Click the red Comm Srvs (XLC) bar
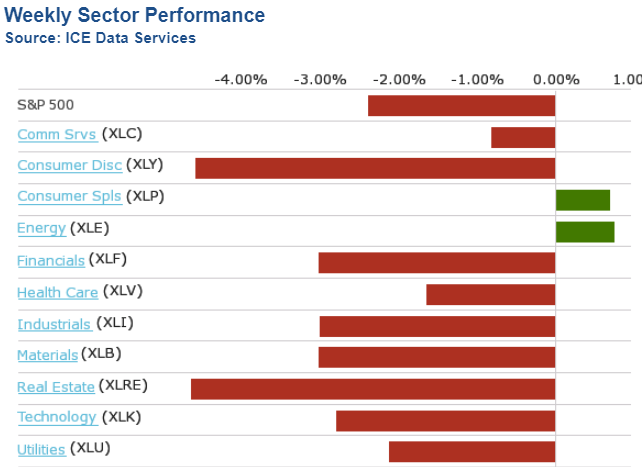 click(523, 137)
